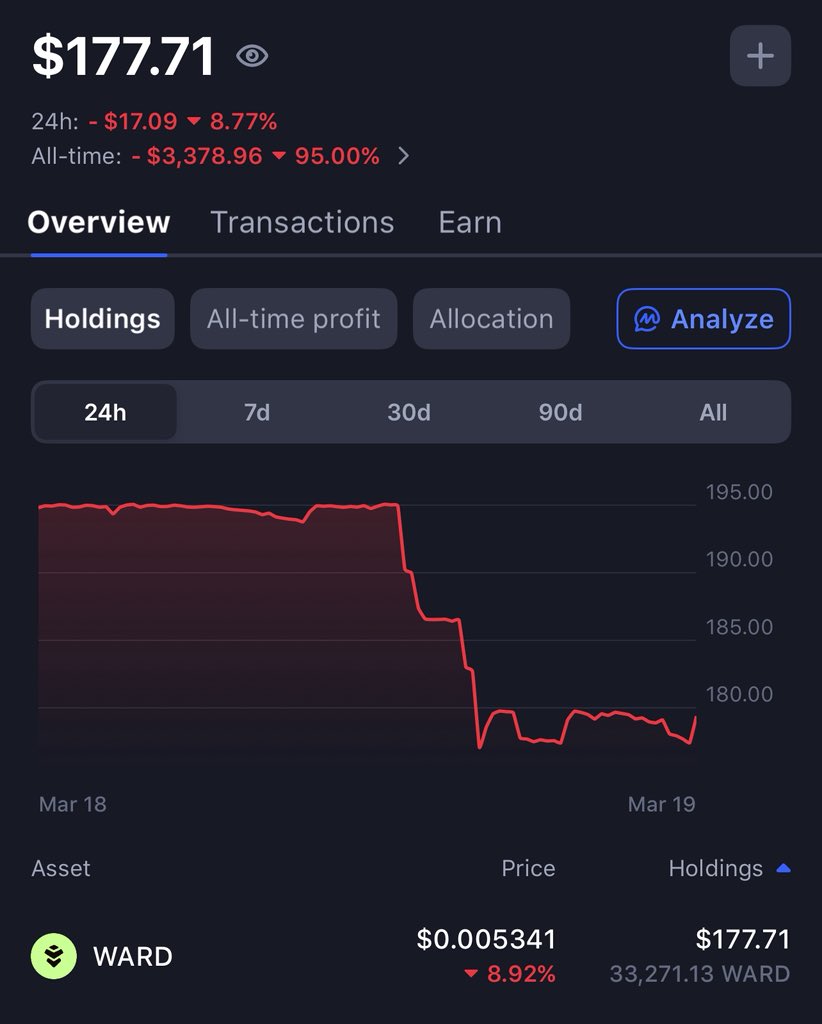The image size is (822, 1024).
Task: Switch to the Transactions tab
Action: click(302, 222)
